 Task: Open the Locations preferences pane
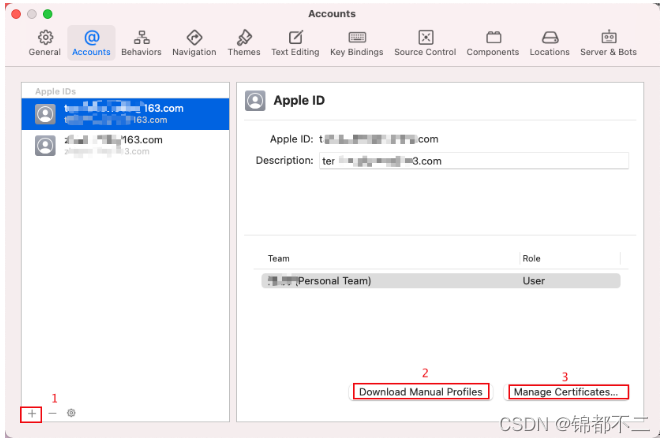pos(550,42)
